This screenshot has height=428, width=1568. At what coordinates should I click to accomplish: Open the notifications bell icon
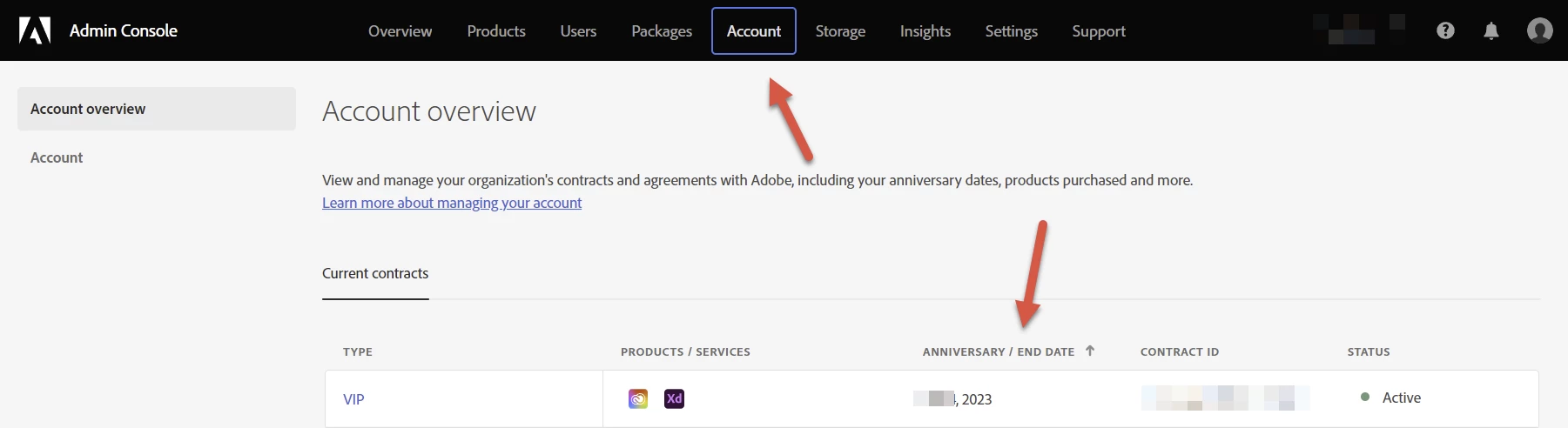[1491, 30]
